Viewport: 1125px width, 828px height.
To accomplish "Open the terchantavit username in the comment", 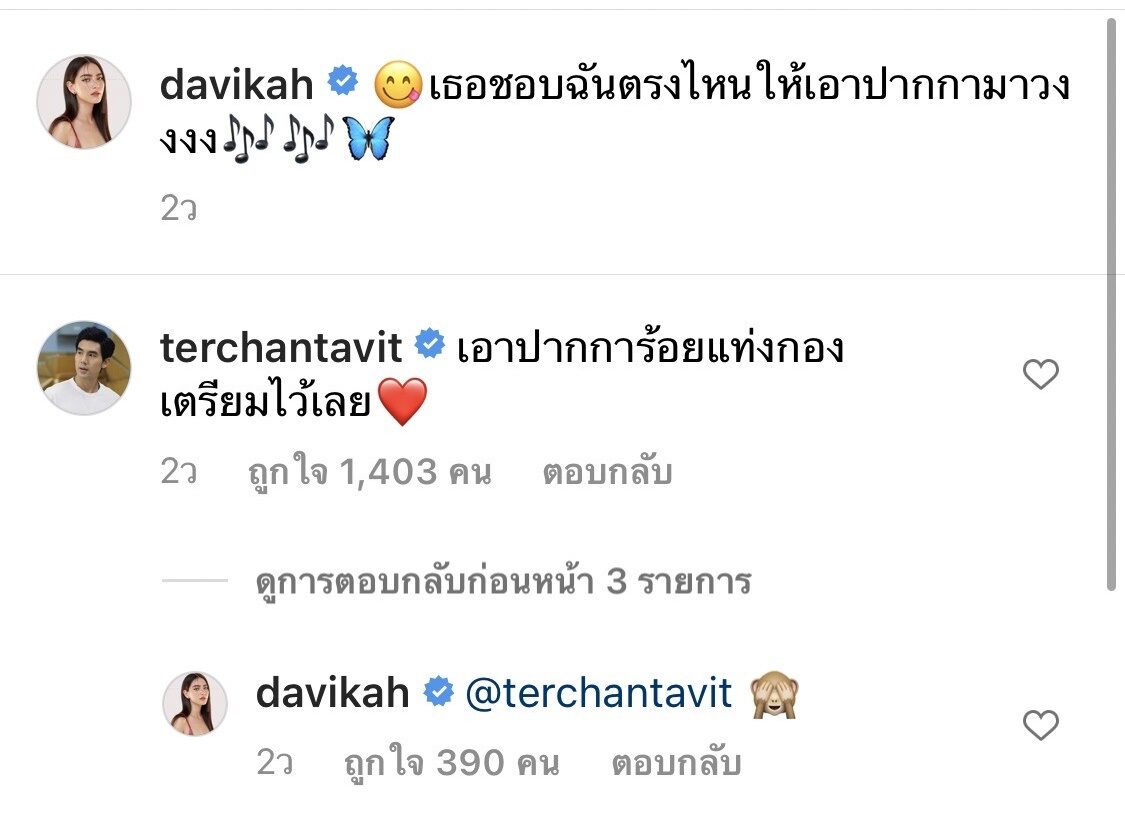I will pos(281,348).
